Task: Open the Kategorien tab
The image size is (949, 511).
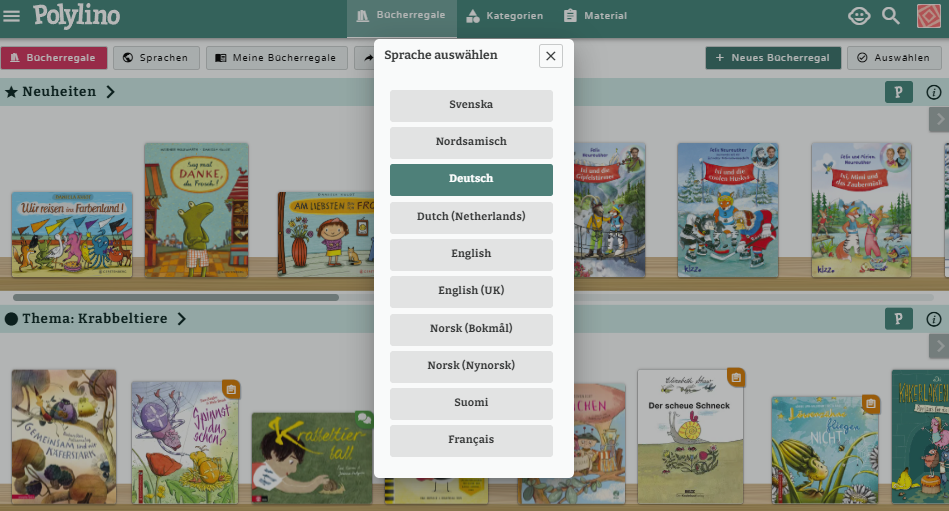Action: coord(505,16)
